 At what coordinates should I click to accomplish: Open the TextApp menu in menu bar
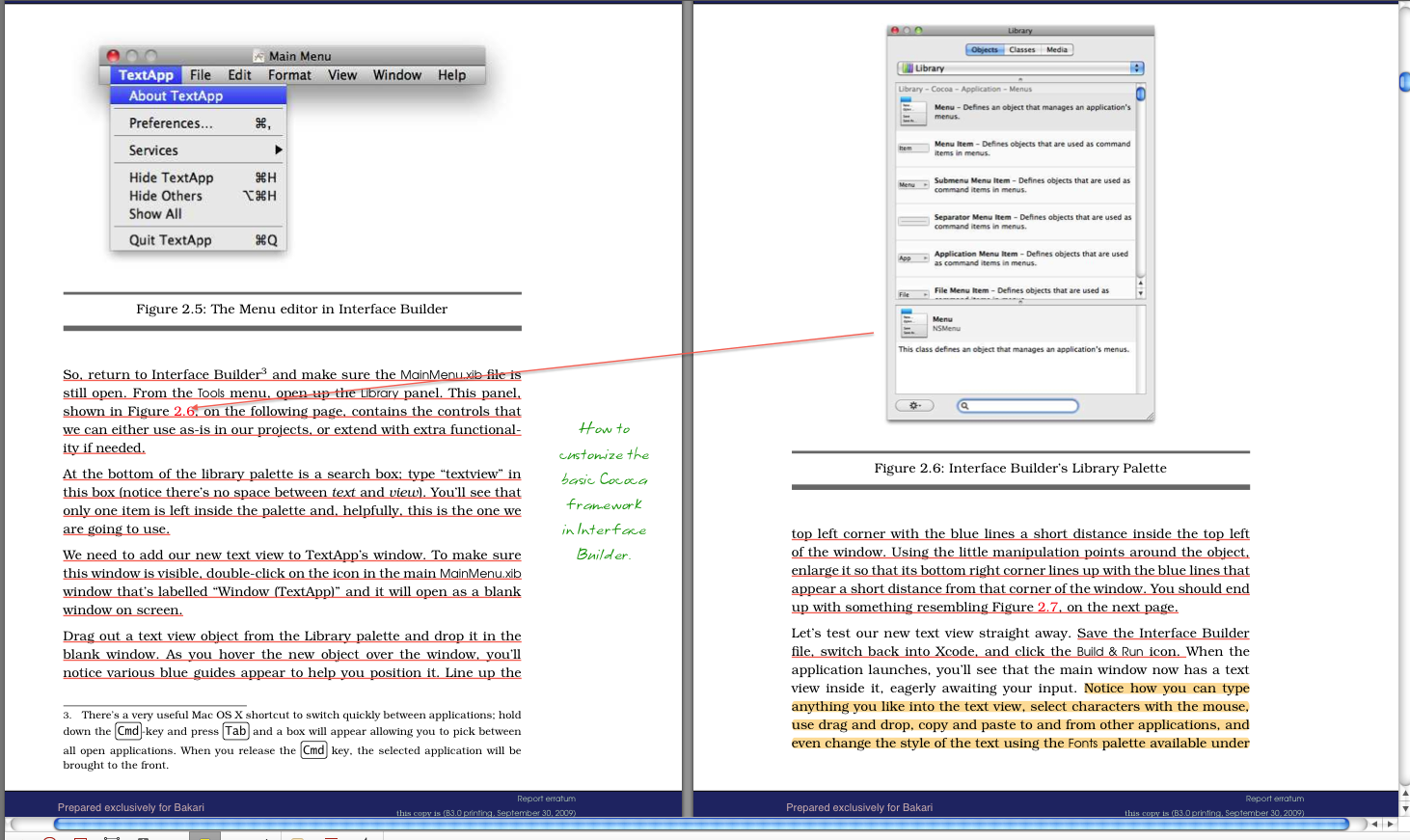pos(146,75)
